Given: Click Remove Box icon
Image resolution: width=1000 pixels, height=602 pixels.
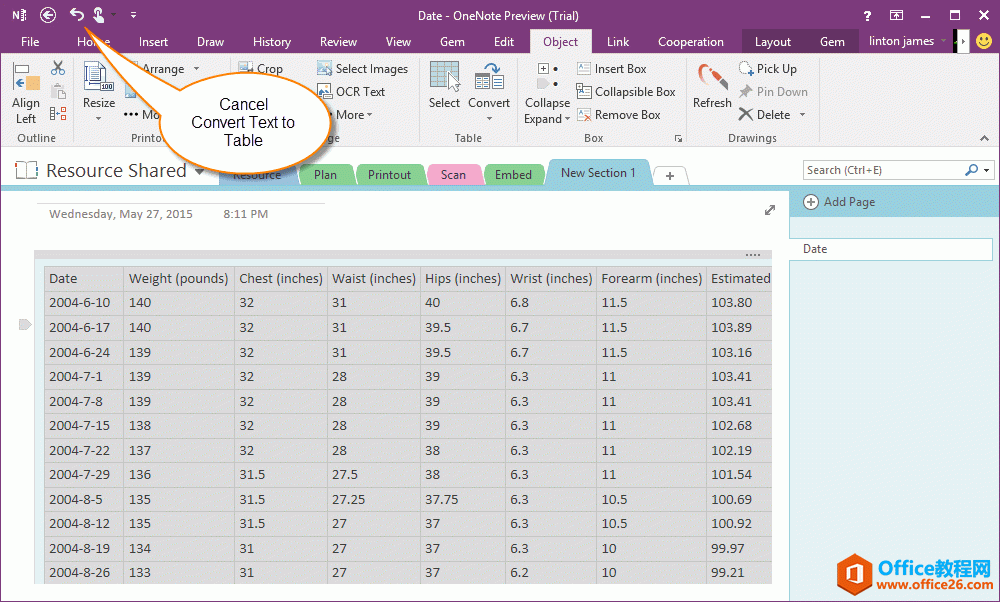Looking at the screenshot, I should [x=618, y=115].
